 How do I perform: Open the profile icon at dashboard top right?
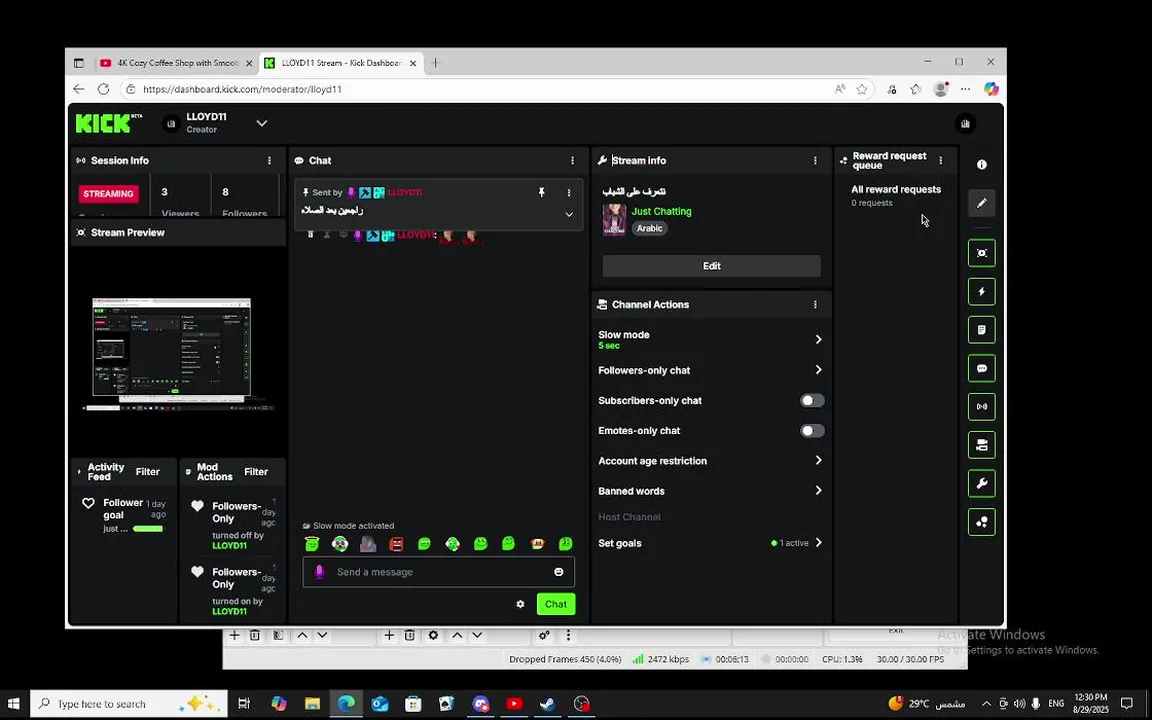[x=965, y=123]
